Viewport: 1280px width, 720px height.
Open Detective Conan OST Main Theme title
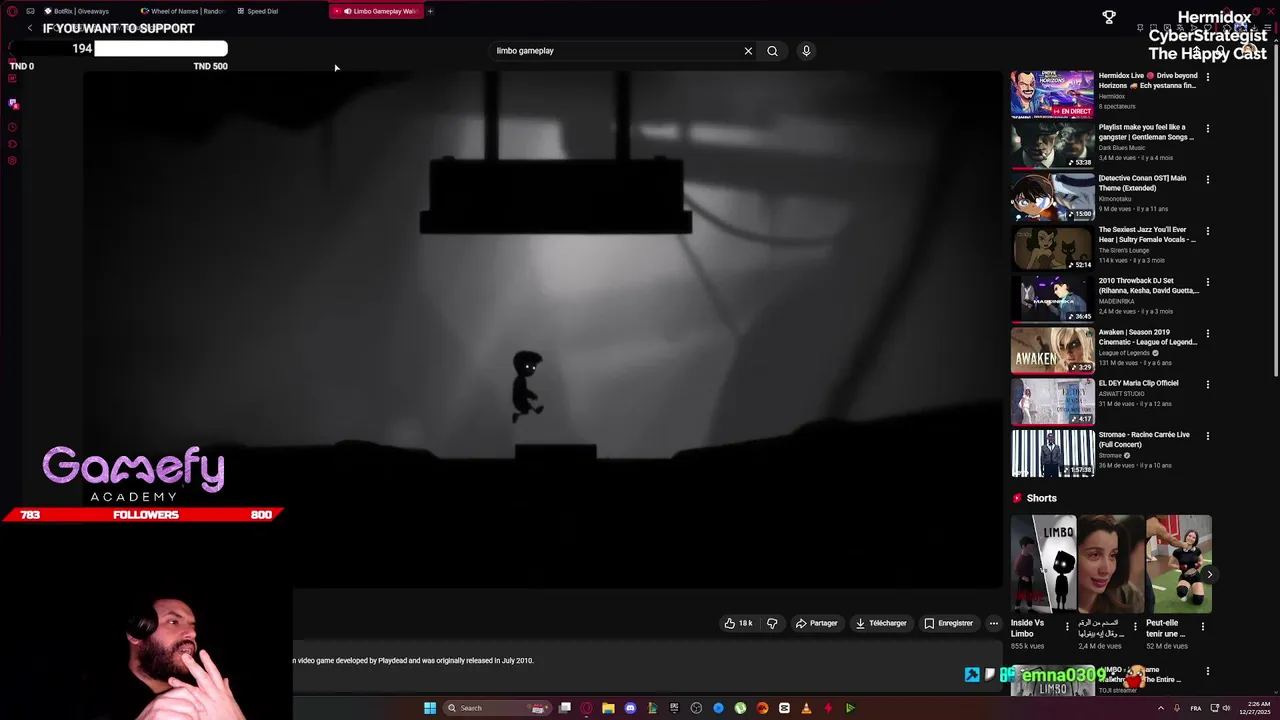tap(1142, 183)
